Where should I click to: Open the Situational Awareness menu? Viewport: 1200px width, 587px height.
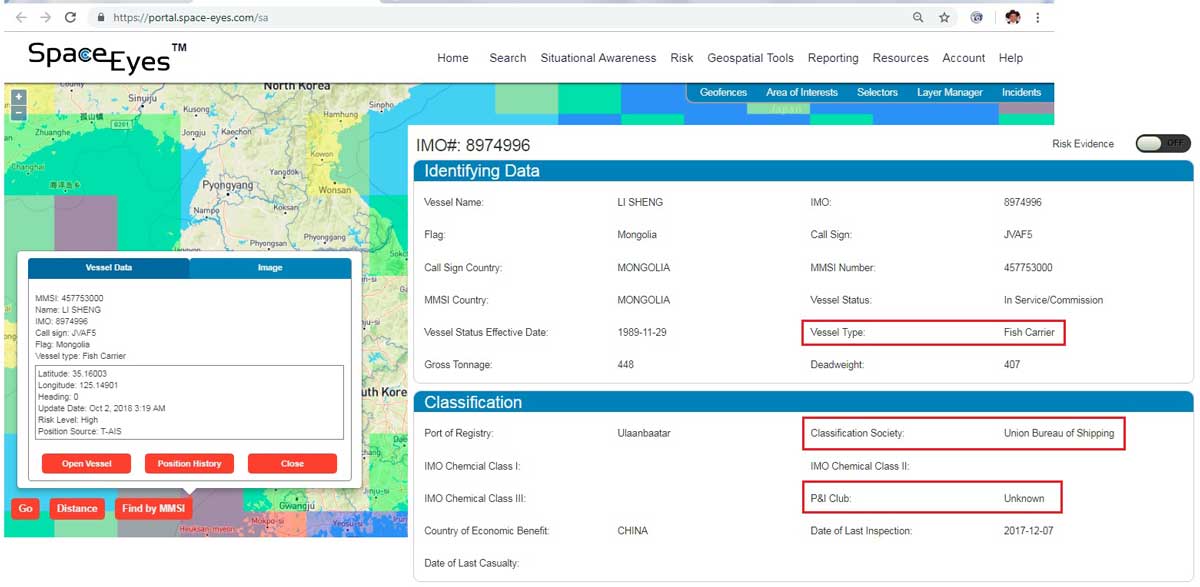[x=598, y=58]
